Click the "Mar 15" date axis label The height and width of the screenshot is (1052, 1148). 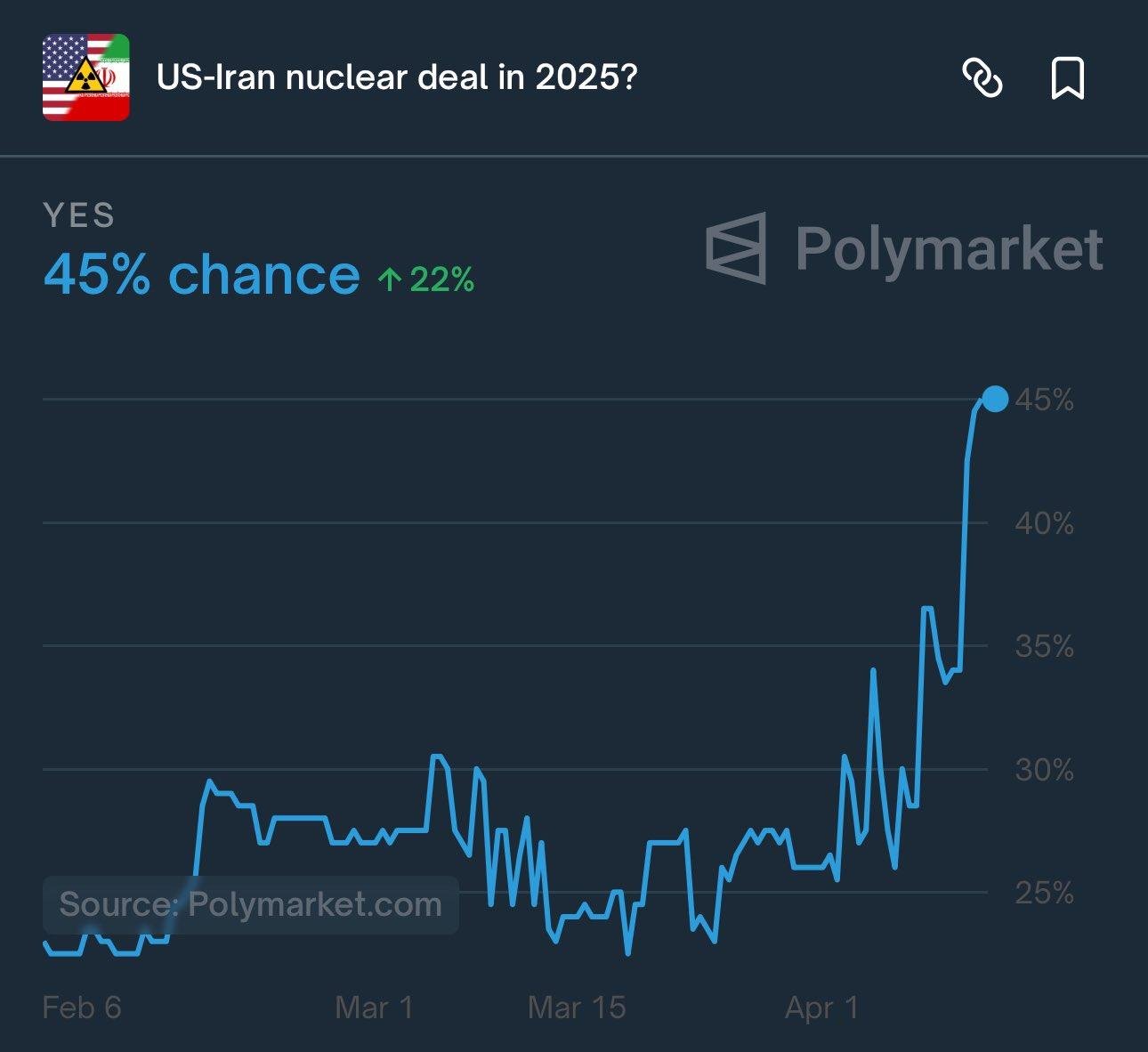577,1007
